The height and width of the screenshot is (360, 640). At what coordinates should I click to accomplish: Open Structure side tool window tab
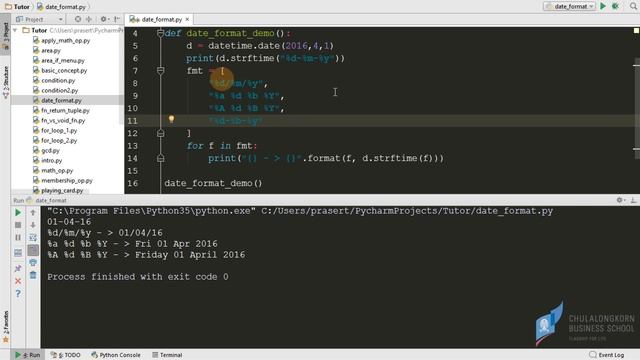coord(5,82)
